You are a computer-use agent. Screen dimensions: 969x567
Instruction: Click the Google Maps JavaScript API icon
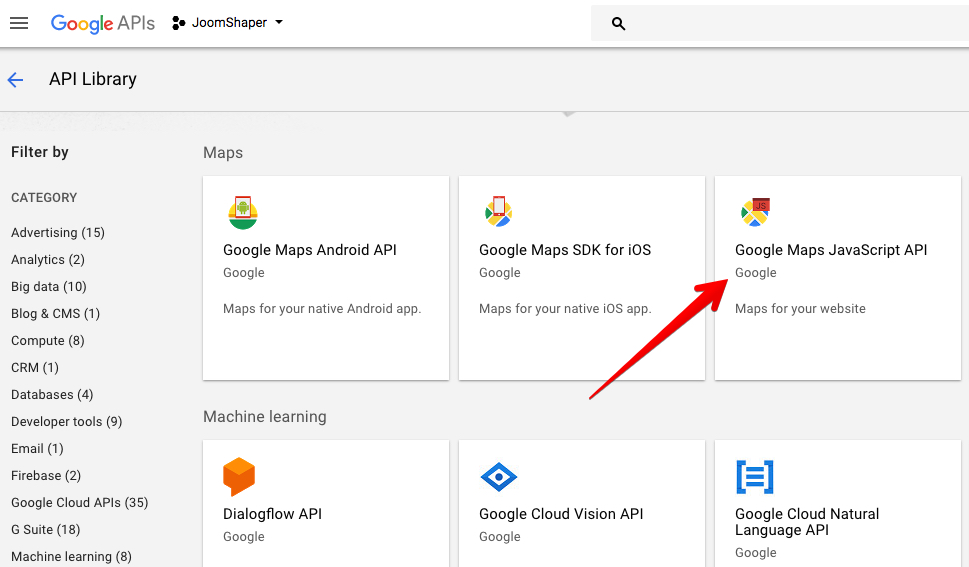[x=755, y=212]
